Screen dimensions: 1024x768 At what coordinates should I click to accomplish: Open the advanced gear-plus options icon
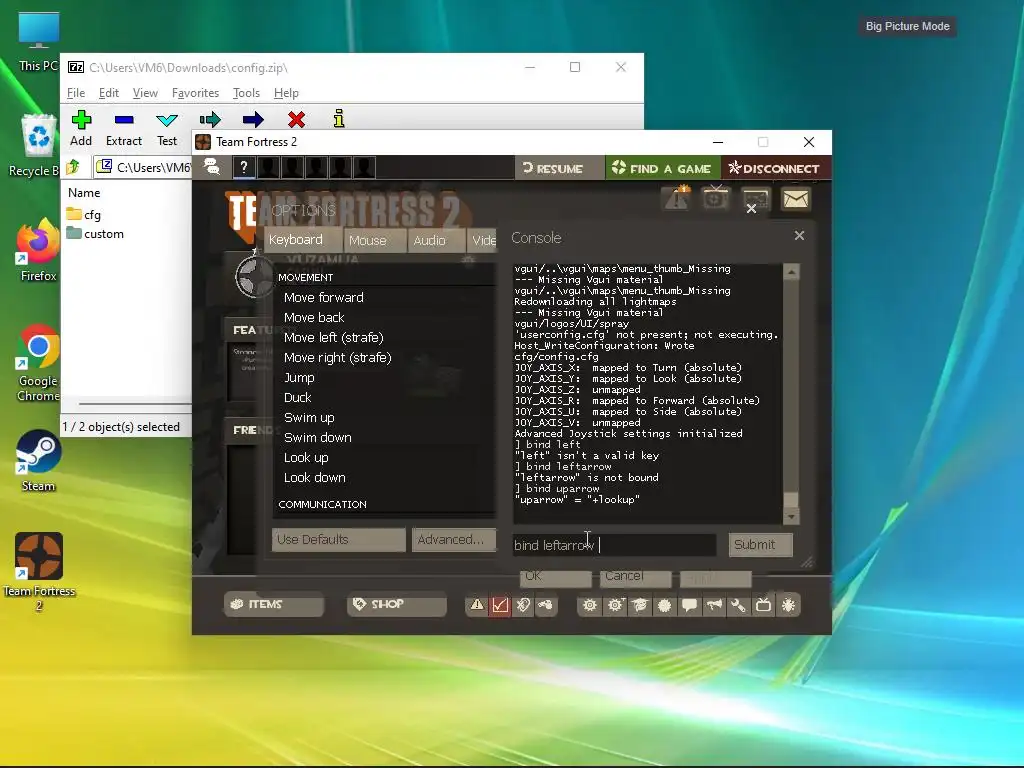click(615, 605)
